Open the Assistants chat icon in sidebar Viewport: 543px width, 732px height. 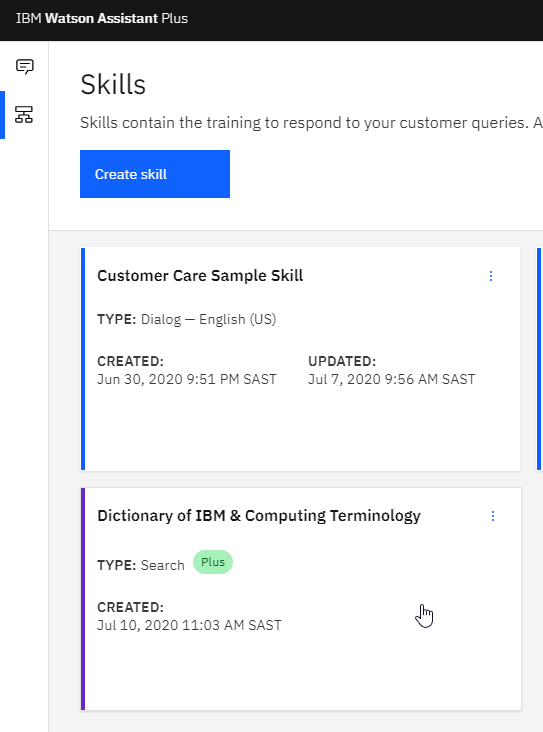24,66
